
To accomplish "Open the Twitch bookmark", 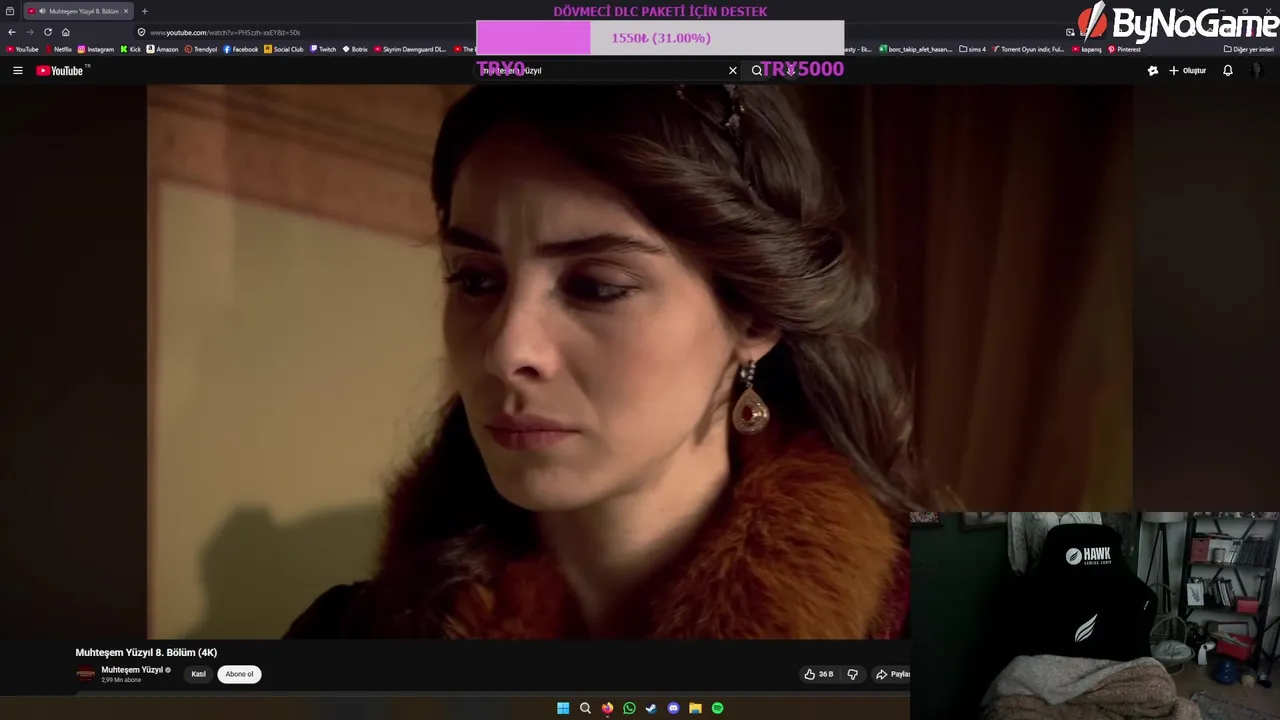I will pyautogui.click(x=323, y=49).
